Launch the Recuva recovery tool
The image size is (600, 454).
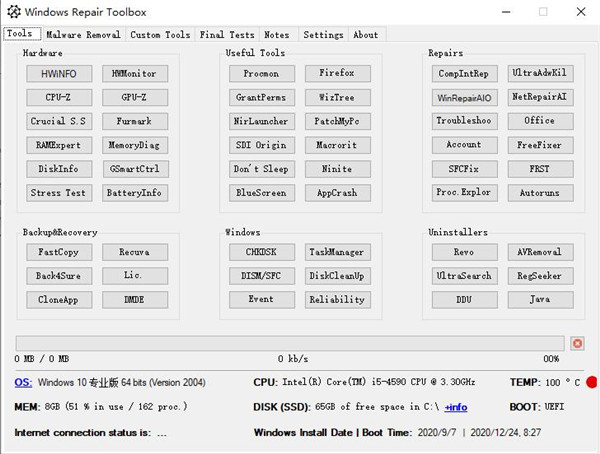(134, 252)
